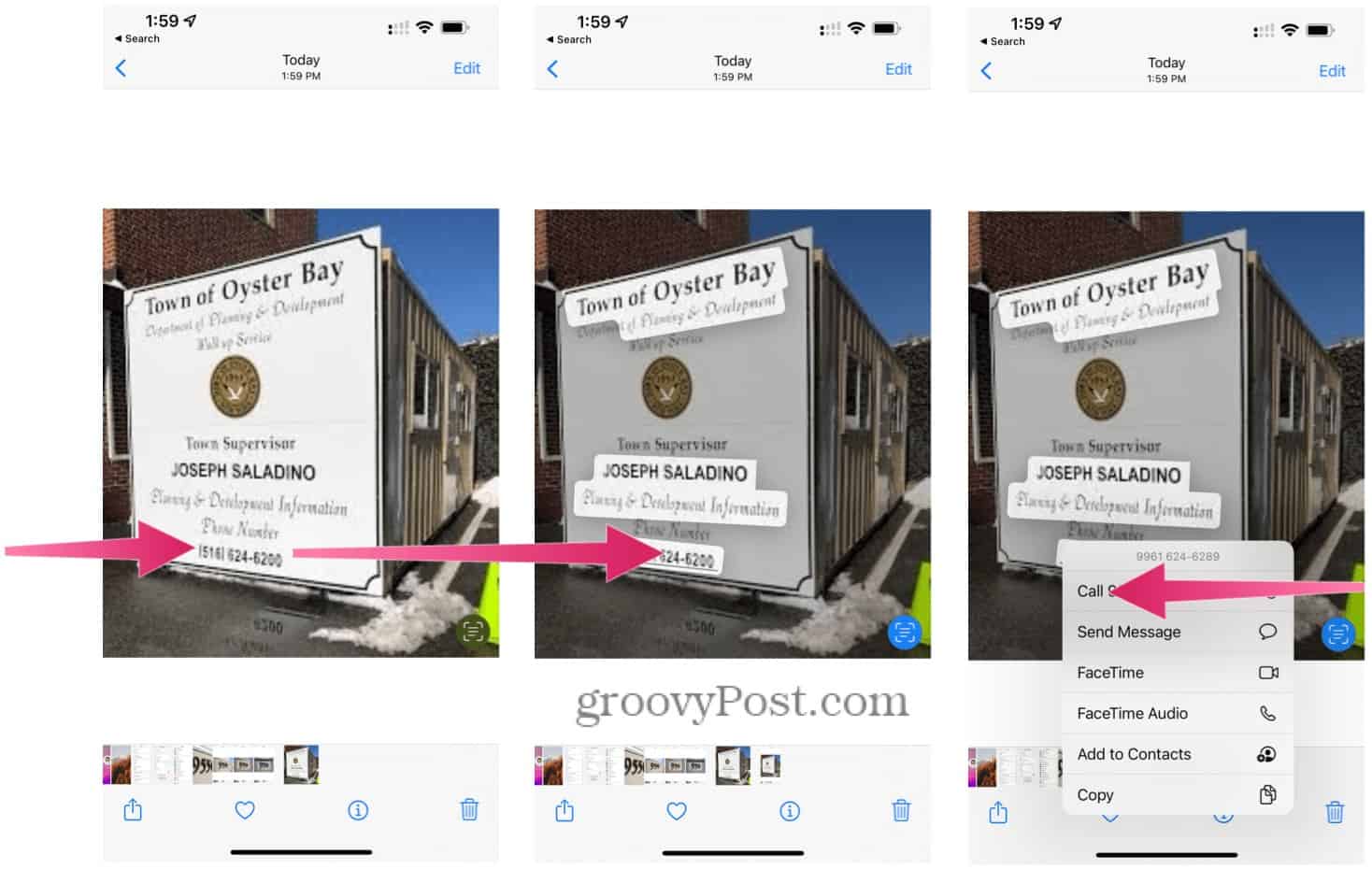
Task: Tap Edit in the middle phone screen
Action: [898, 69]
